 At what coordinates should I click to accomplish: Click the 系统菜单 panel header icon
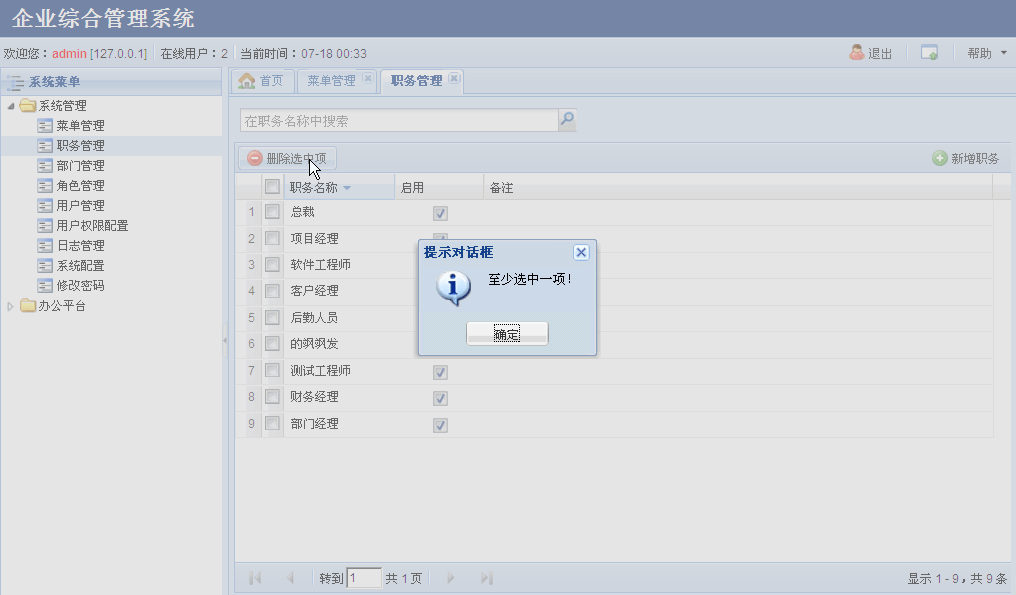(16, 82)
